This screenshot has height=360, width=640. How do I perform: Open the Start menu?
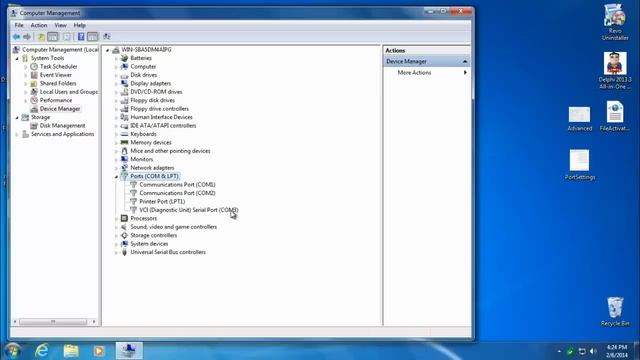coord(12,351)
